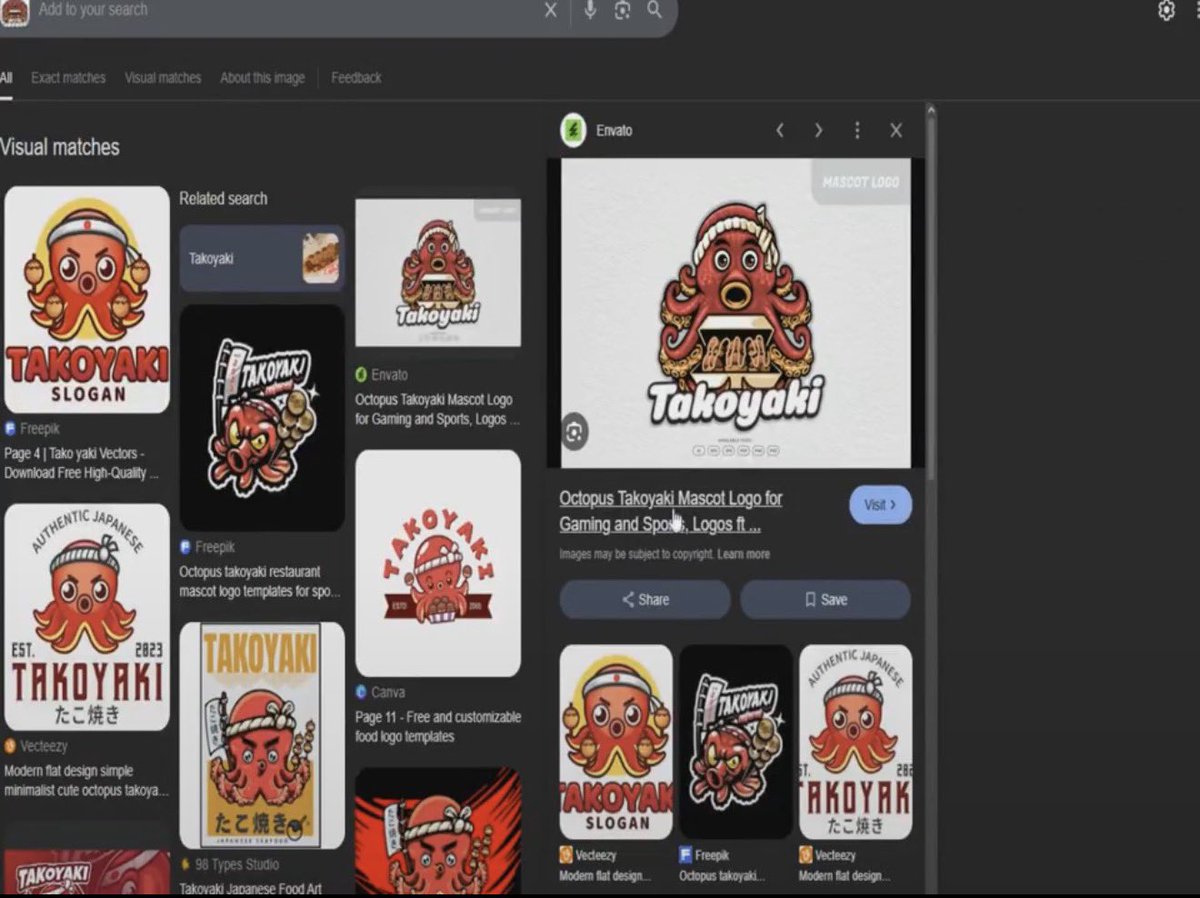Screen dimensions: 1200x898
Task: Click 'Octopus Takoyaki Mascot Logo for Gaming' caption
Action: pyautogui.click(x=438, y=409)
